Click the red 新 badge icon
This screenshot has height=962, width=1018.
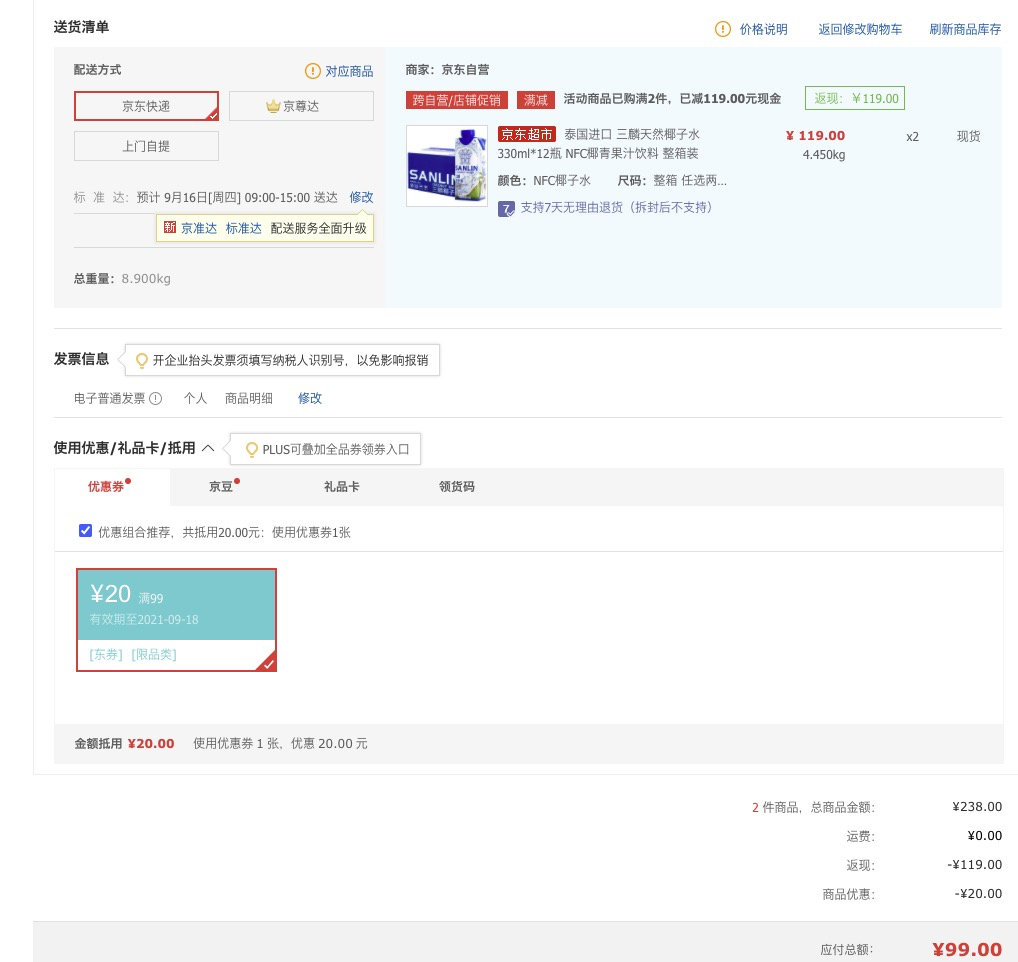170,227
